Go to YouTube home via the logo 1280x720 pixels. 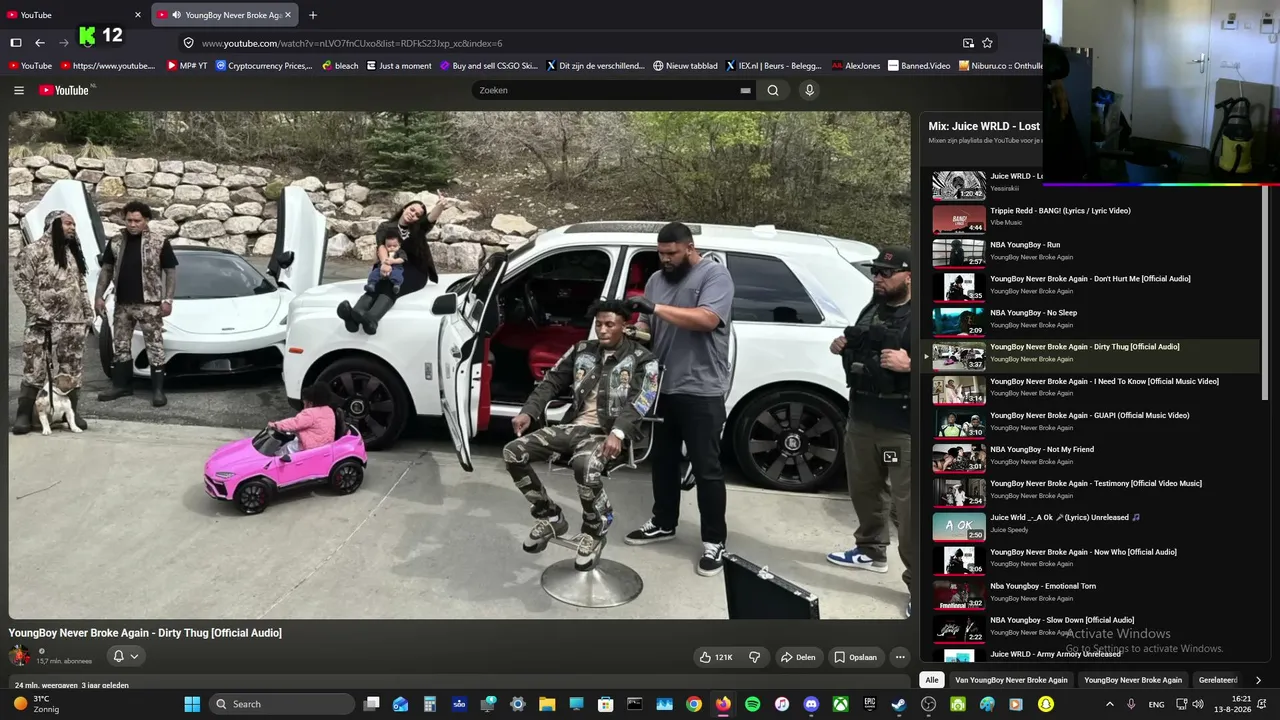[x=66, y=90]
